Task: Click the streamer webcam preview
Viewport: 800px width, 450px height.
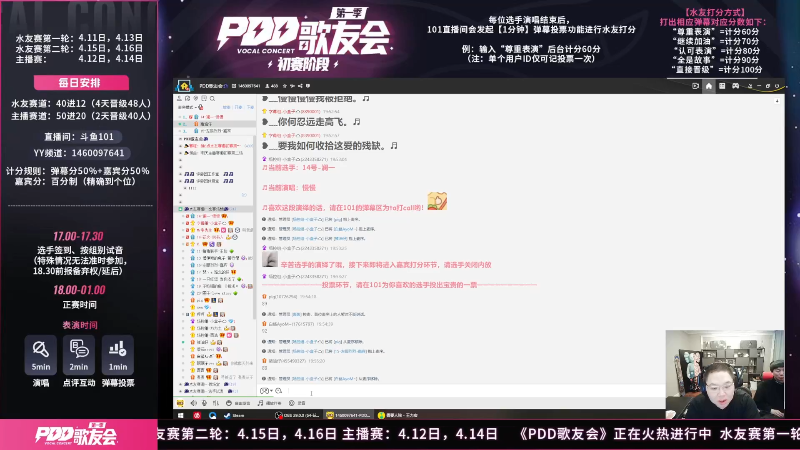Action: coord(724,374)
